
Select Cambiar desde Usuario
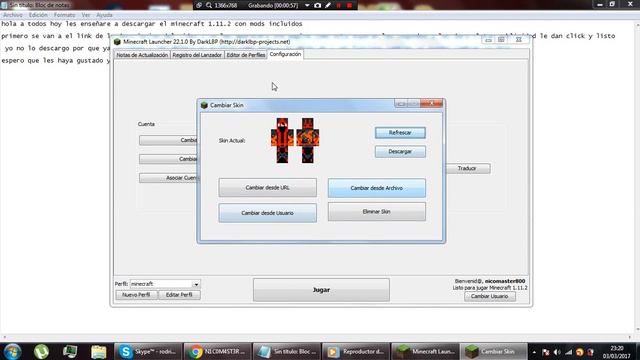pos(267,213)
